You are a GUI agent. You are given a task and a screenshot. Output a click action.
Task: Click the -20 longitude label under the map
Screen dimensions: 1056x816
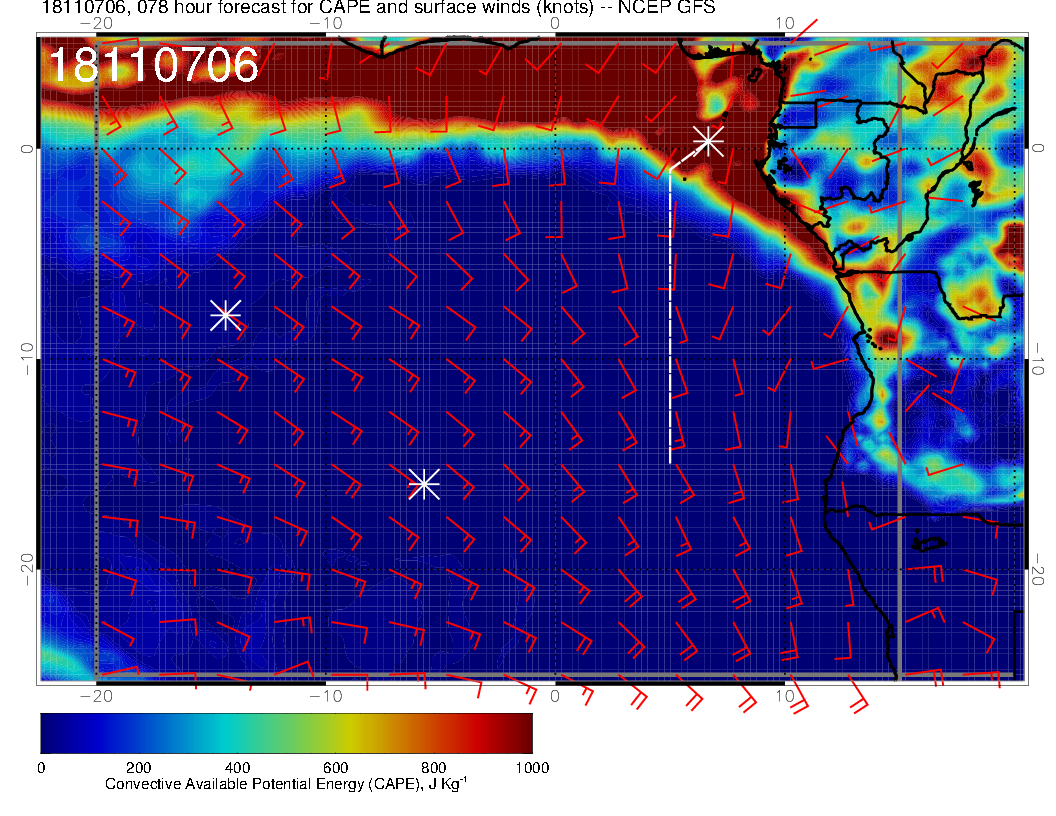click(x=95, y=695)
